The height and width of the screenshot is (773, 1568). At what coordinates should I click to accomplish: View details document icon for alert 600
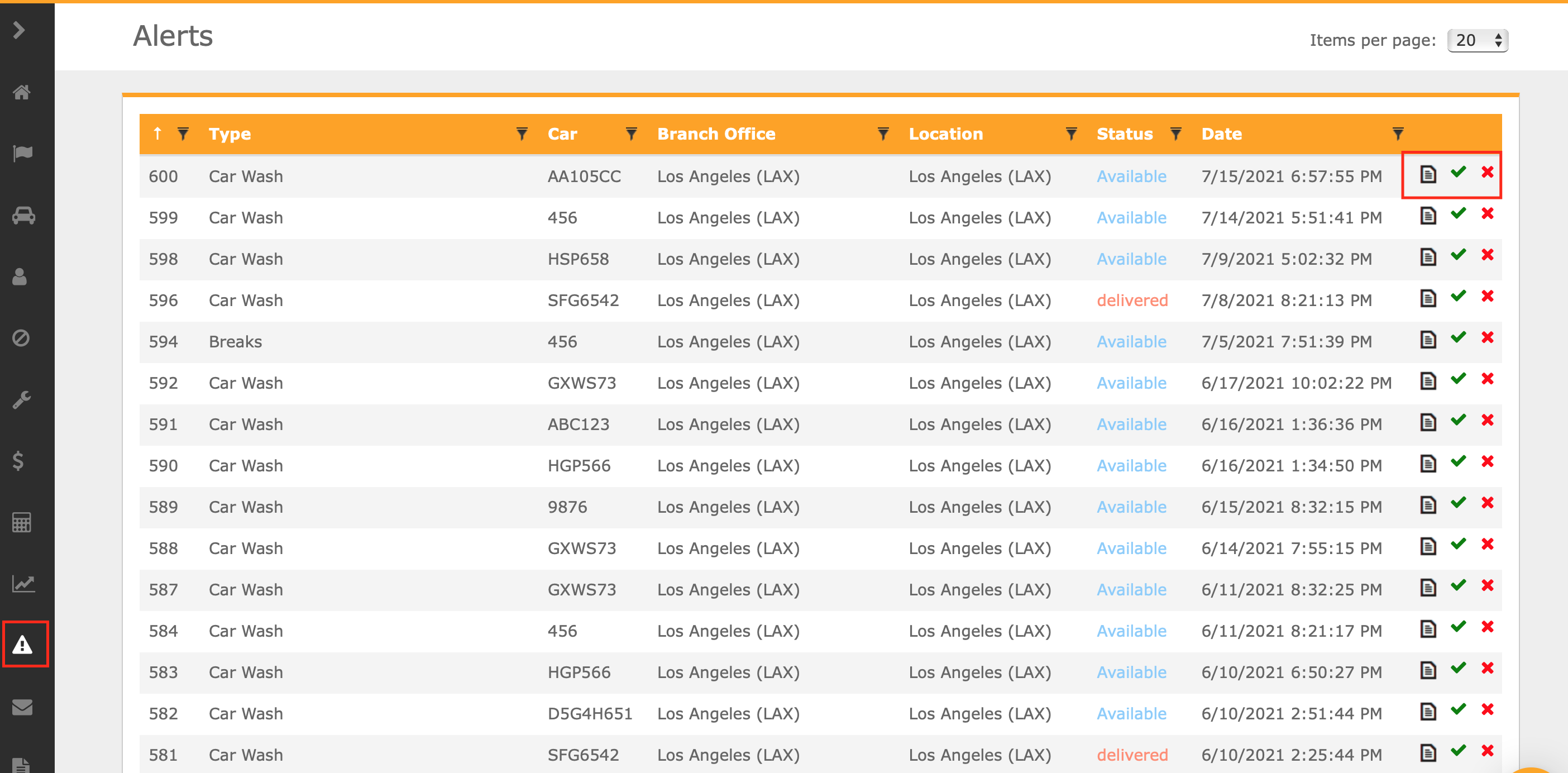tap(1428, 174)
